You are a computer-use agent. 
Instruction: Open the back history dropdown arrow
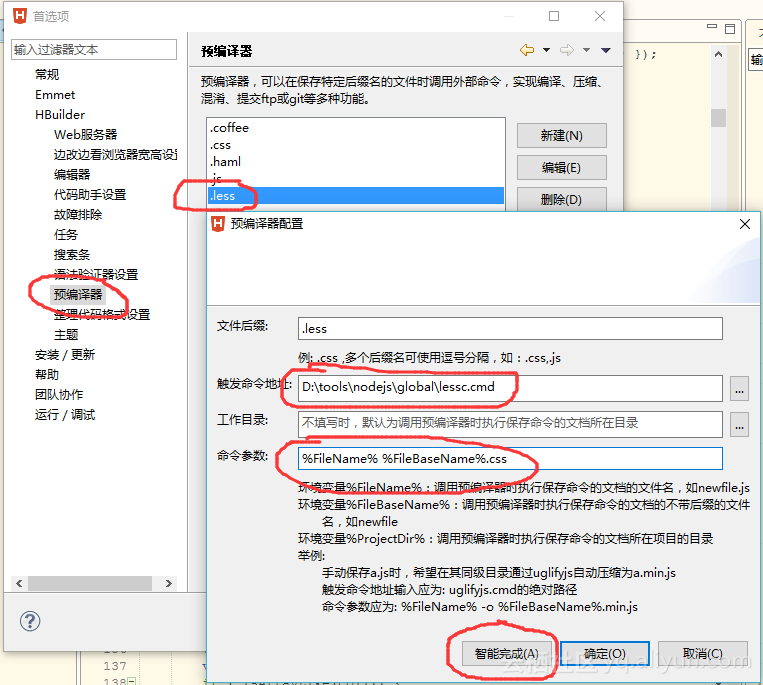point(546,50)
